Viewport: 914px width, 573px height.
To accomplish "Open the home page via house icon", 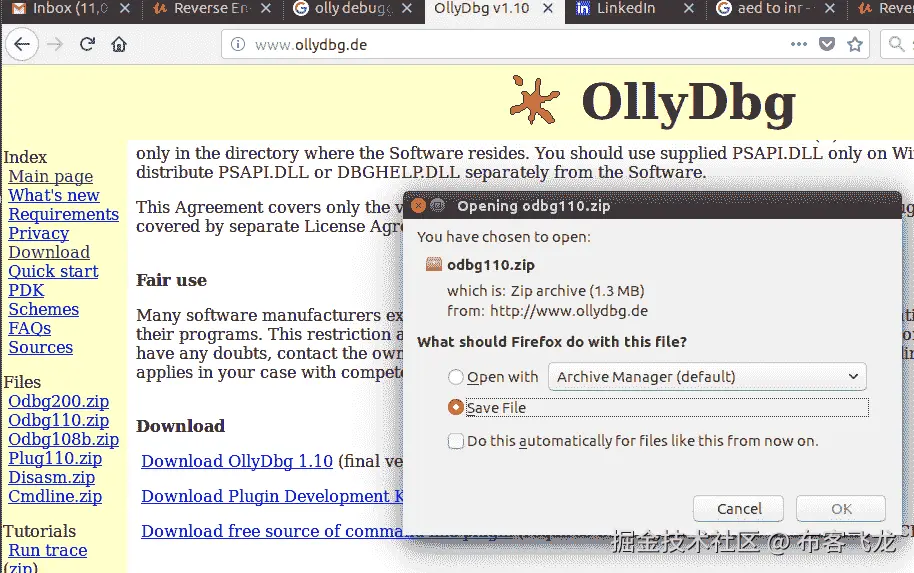I will click(x=119, y=44).
